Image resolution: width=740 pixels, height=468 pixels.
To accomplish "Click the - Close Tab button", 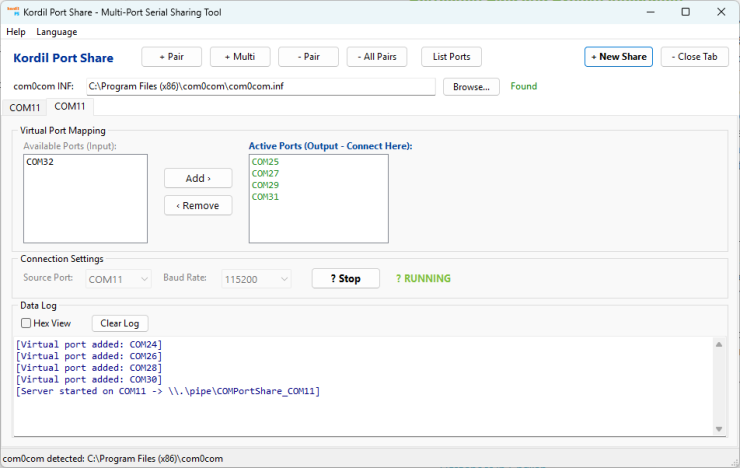I will tap(695, 57).
